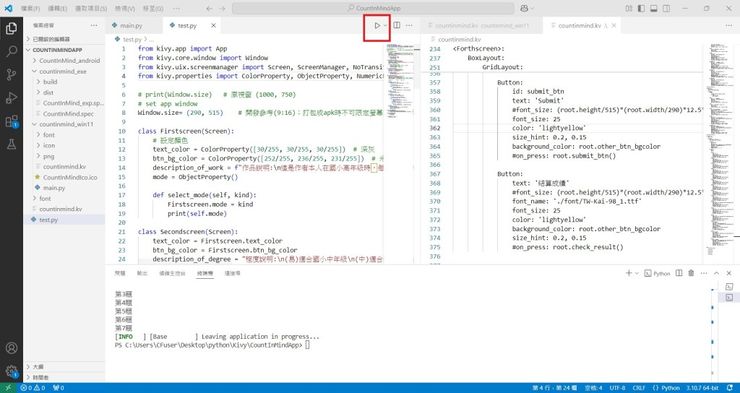Screen dimensions: 740x393
Task: Expand the CountInMind_android folder
Action: 64,60
